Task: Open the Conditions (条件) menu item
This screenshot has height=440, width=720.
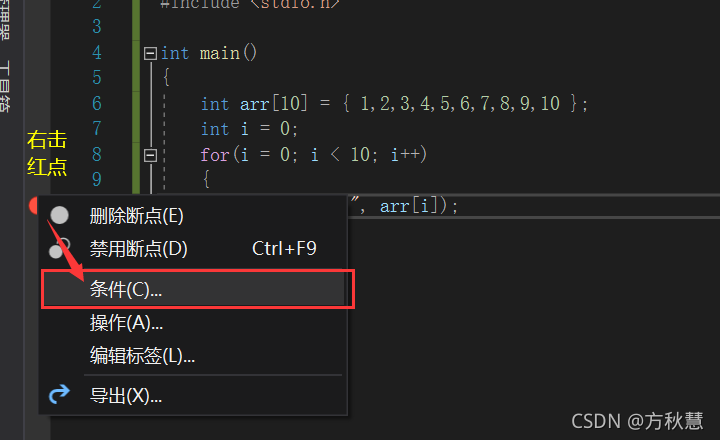Action: [x=193, y=289]
